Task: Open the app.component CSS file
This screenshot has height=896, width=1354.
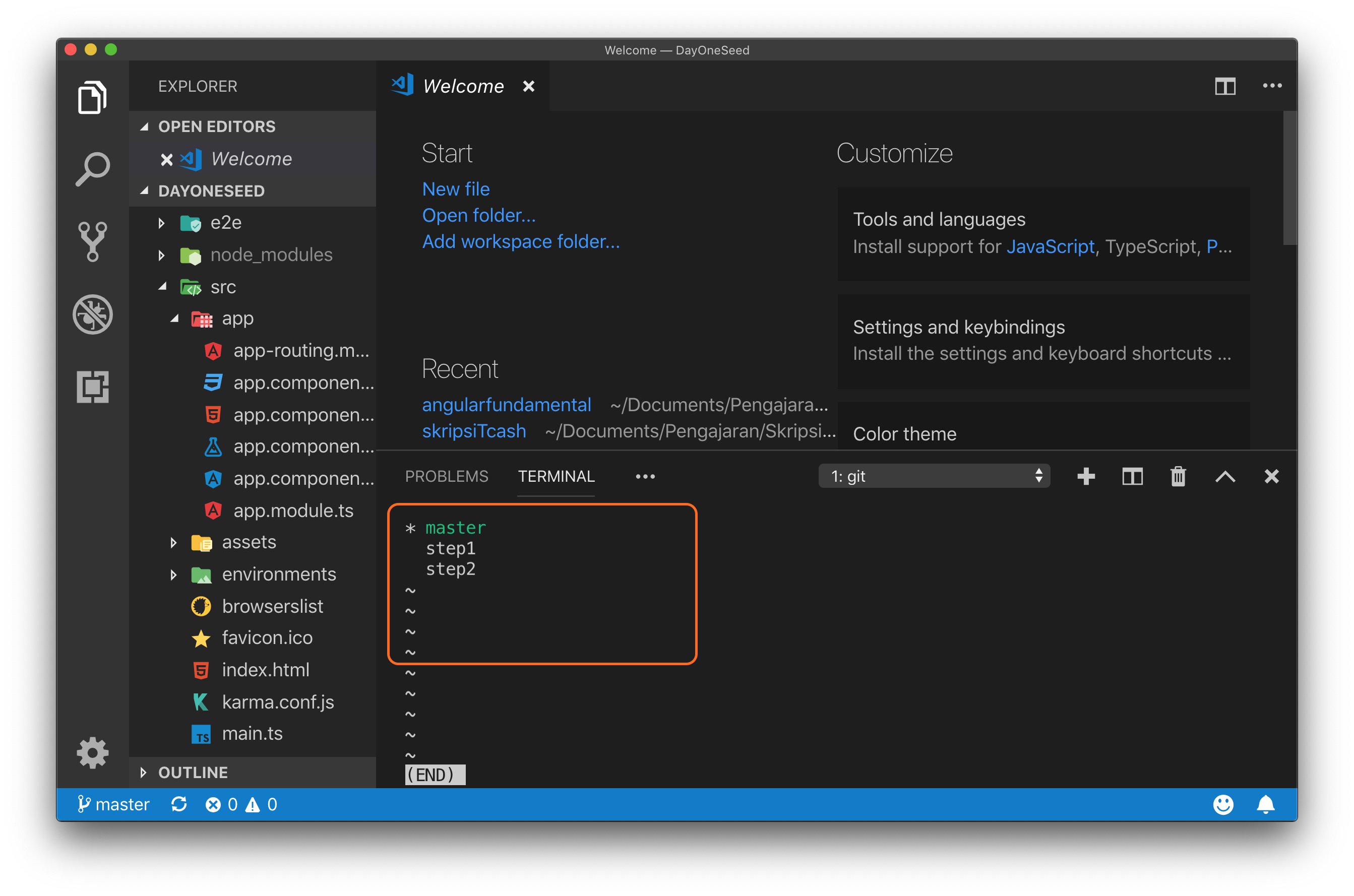Action: 303,382
